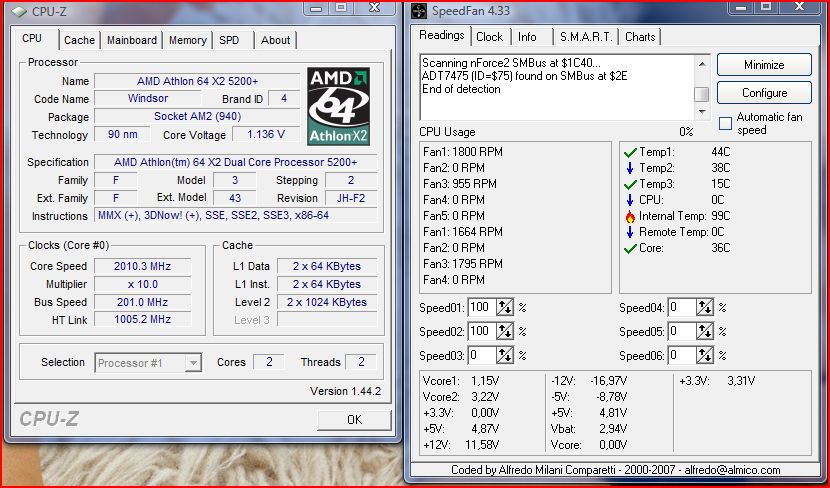Adjust the Speed01 spinner arrows
This screenshot has height=488, width=830.
pyautogui.click(x=504, y=308)
